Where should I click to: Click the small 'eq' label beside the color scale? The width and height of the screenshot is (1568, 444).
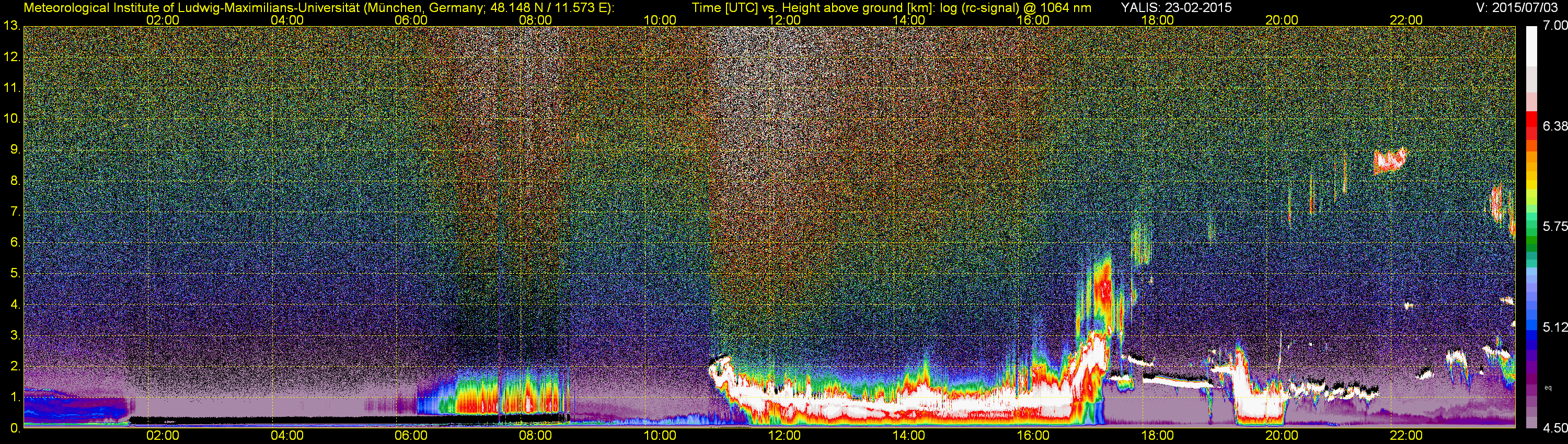(1547, 388)
